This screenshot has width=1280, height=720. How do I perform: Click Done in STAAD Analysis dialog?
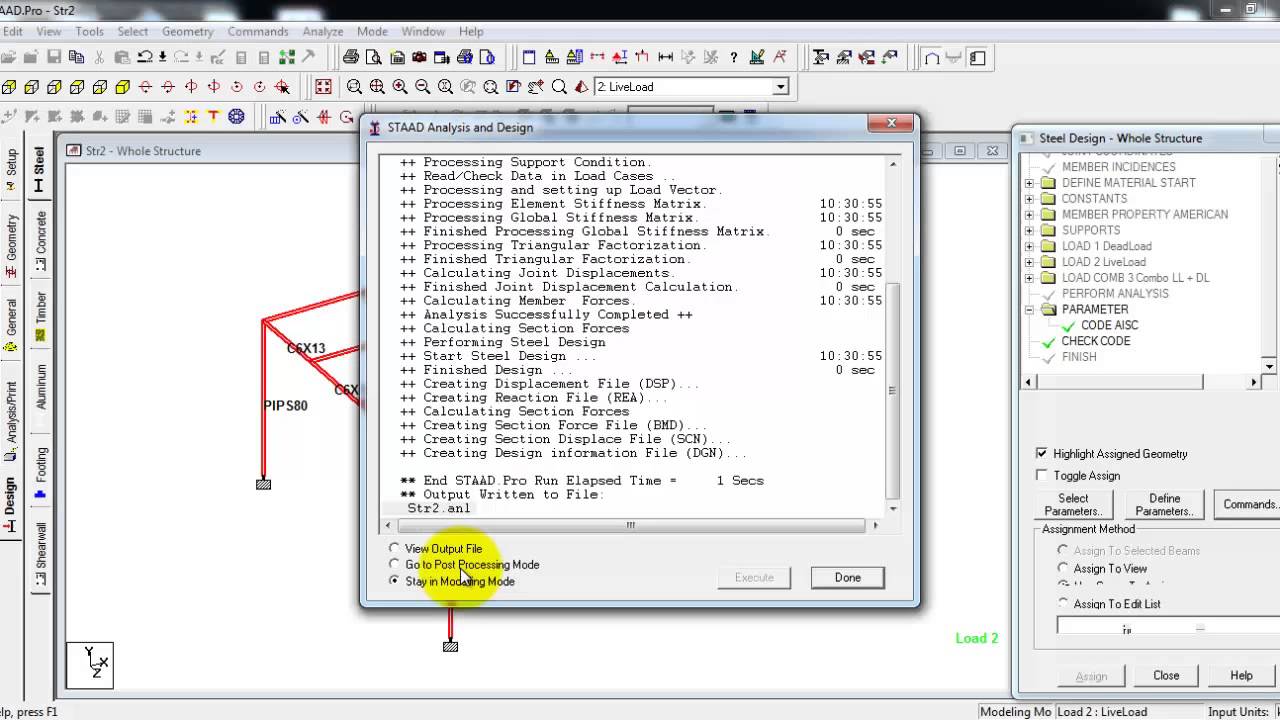pyautogui.click(x=847, y=577)
